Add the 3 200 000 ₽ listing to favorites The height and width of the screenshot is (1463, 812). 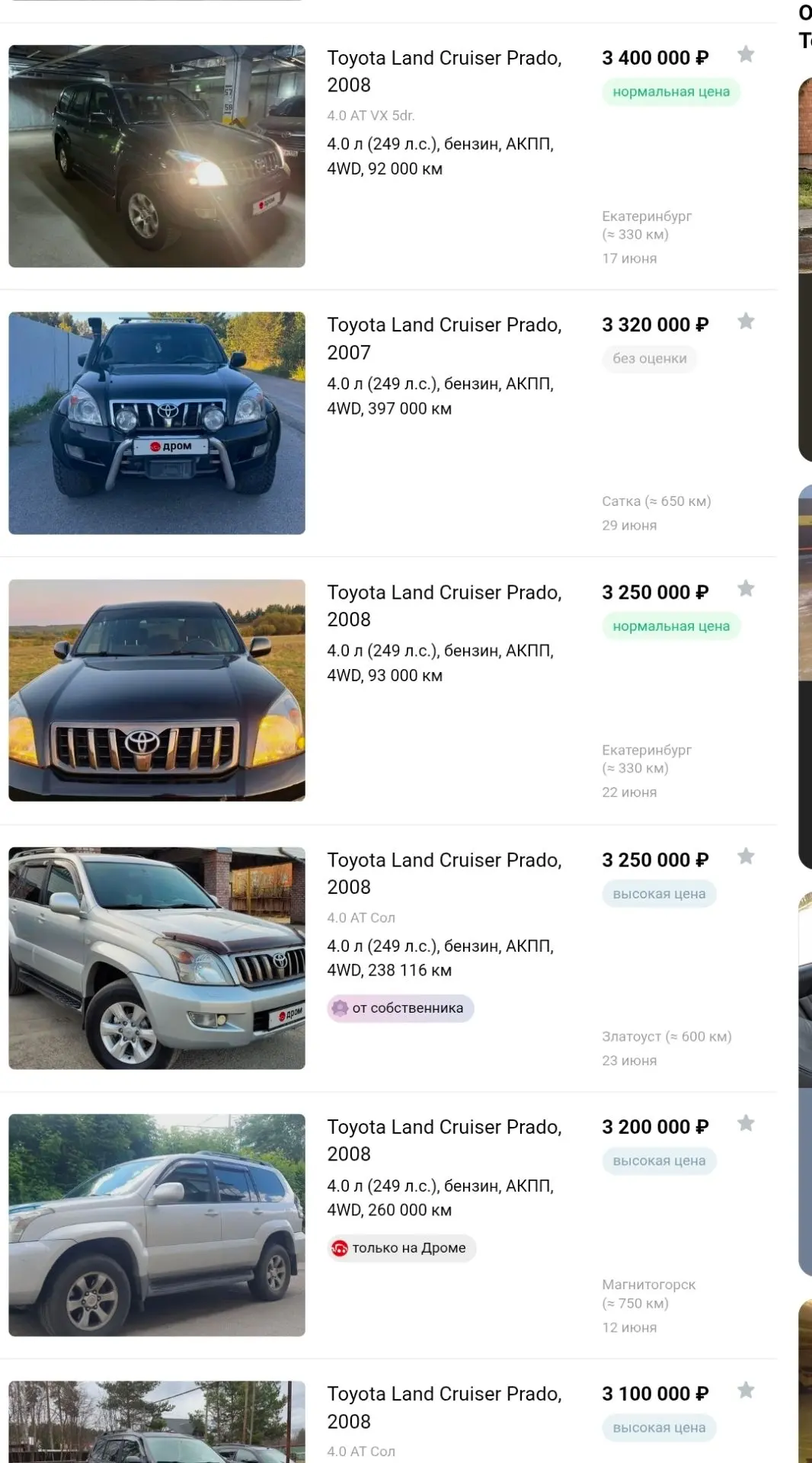point(746,1123)
